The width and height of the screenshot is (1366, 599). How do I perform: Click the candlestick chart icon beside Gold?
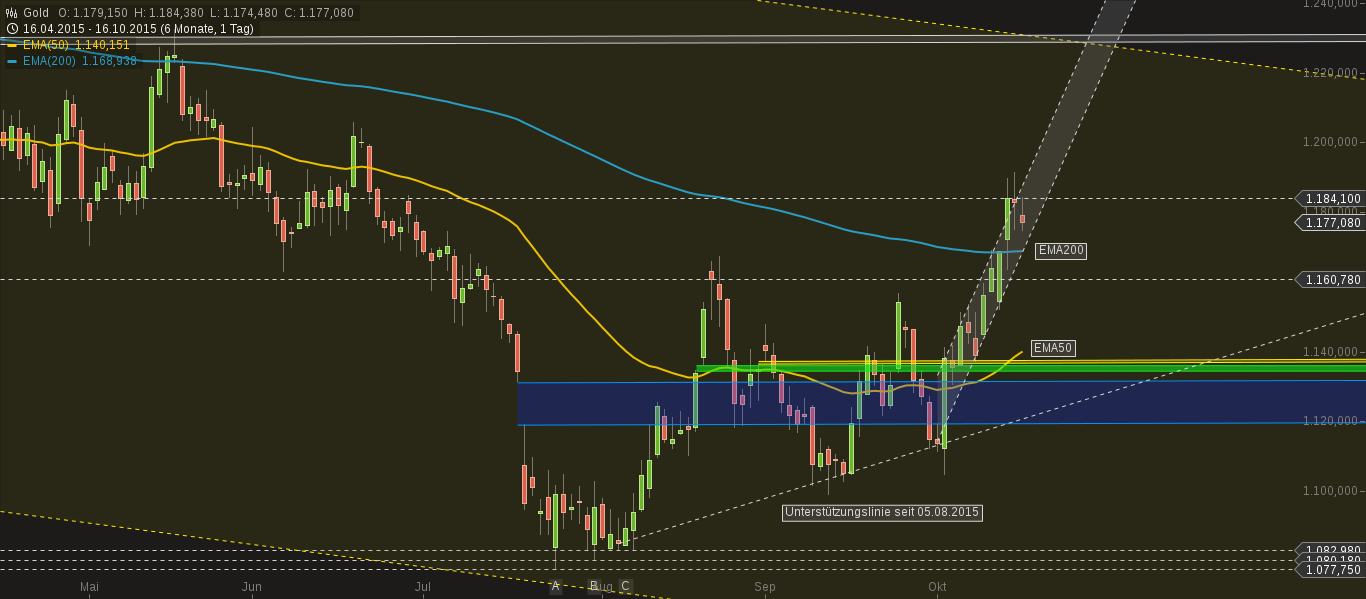[11, 12]
